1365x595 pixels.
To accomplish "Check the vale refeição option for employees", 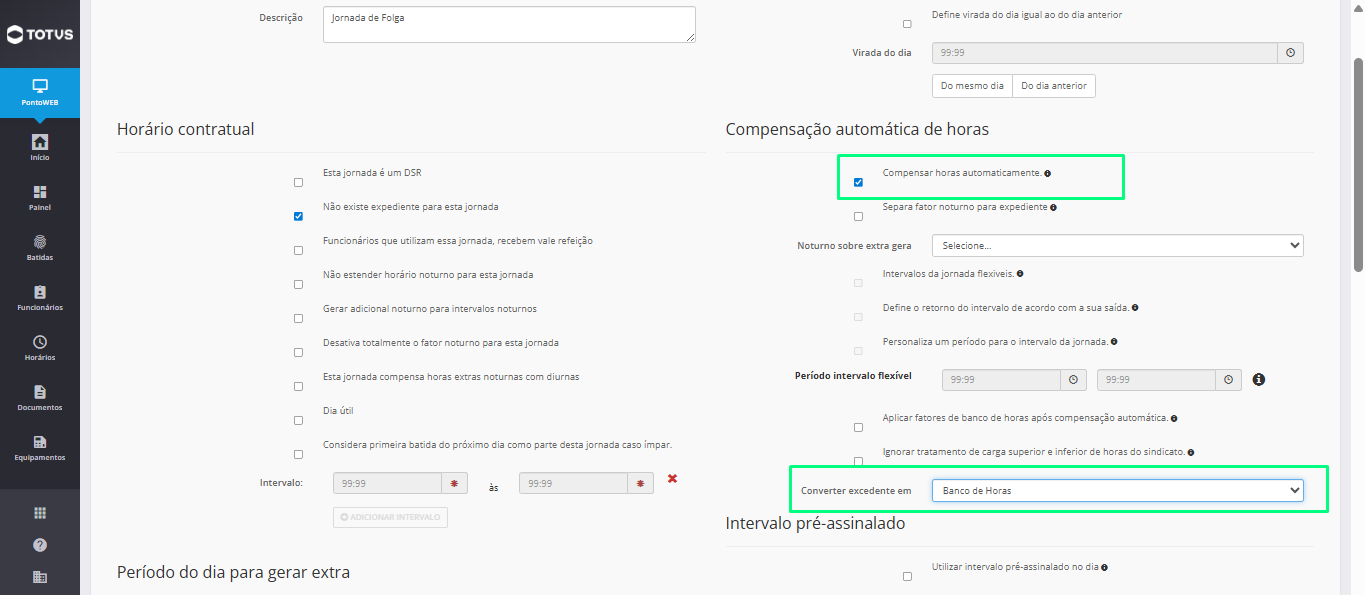I will 298,250.
